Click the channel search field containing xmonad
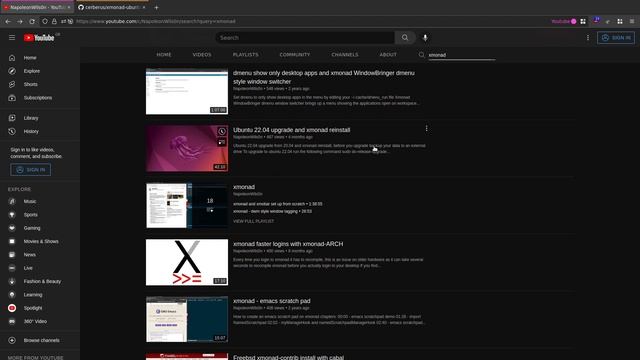Viewport: 640px width, 360px height. coord(462,55)
